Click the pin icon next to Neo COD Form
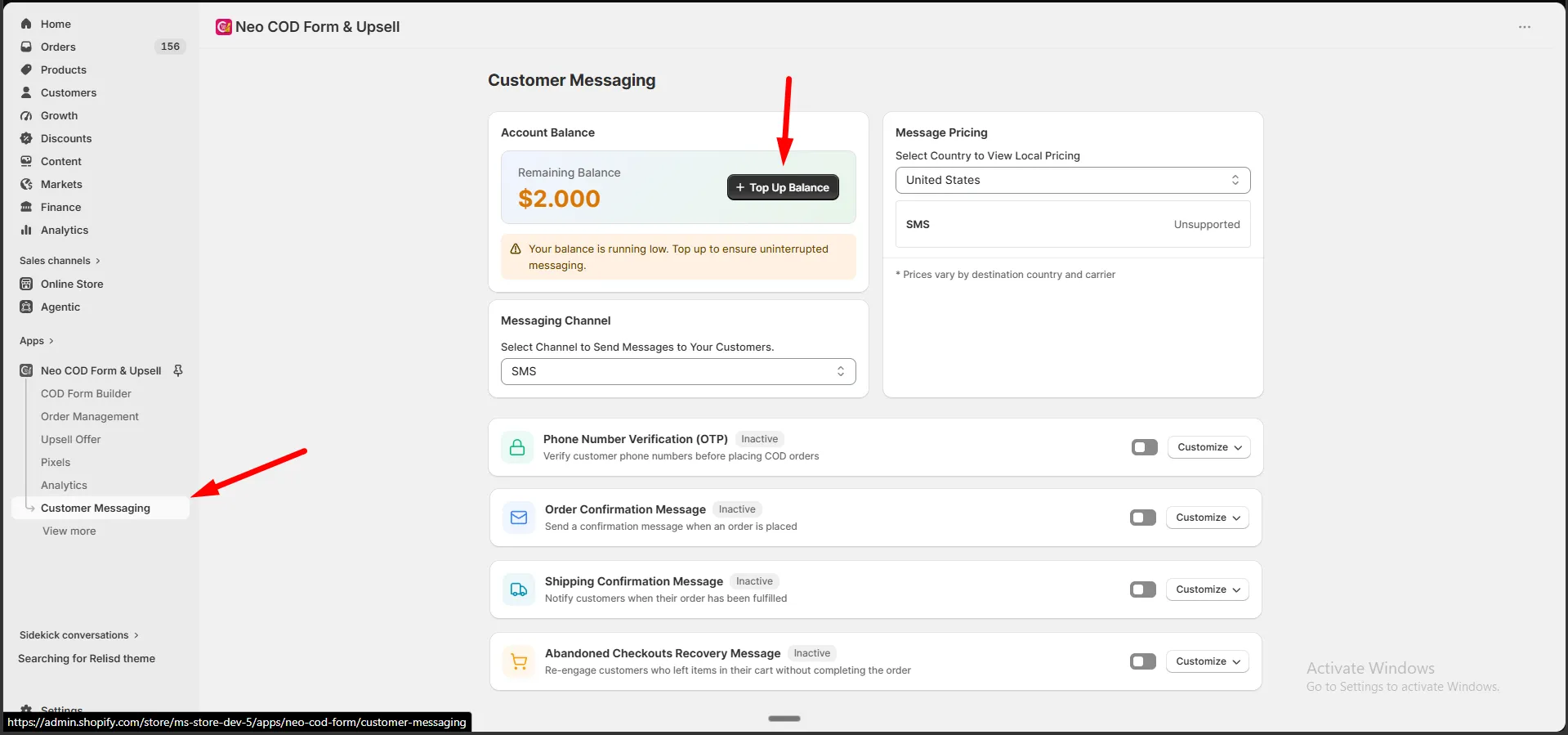This screenshot has width=1568, height=735. click(x=178, y=370)
